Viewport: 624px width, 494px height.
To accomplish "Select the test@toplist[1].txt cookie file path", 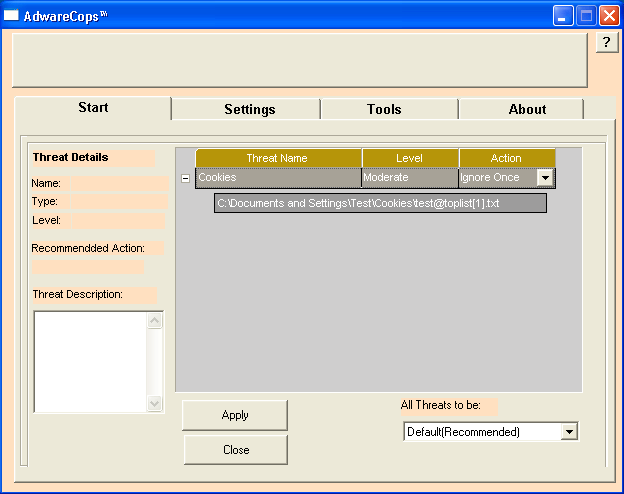I will (x=380, y=204).
